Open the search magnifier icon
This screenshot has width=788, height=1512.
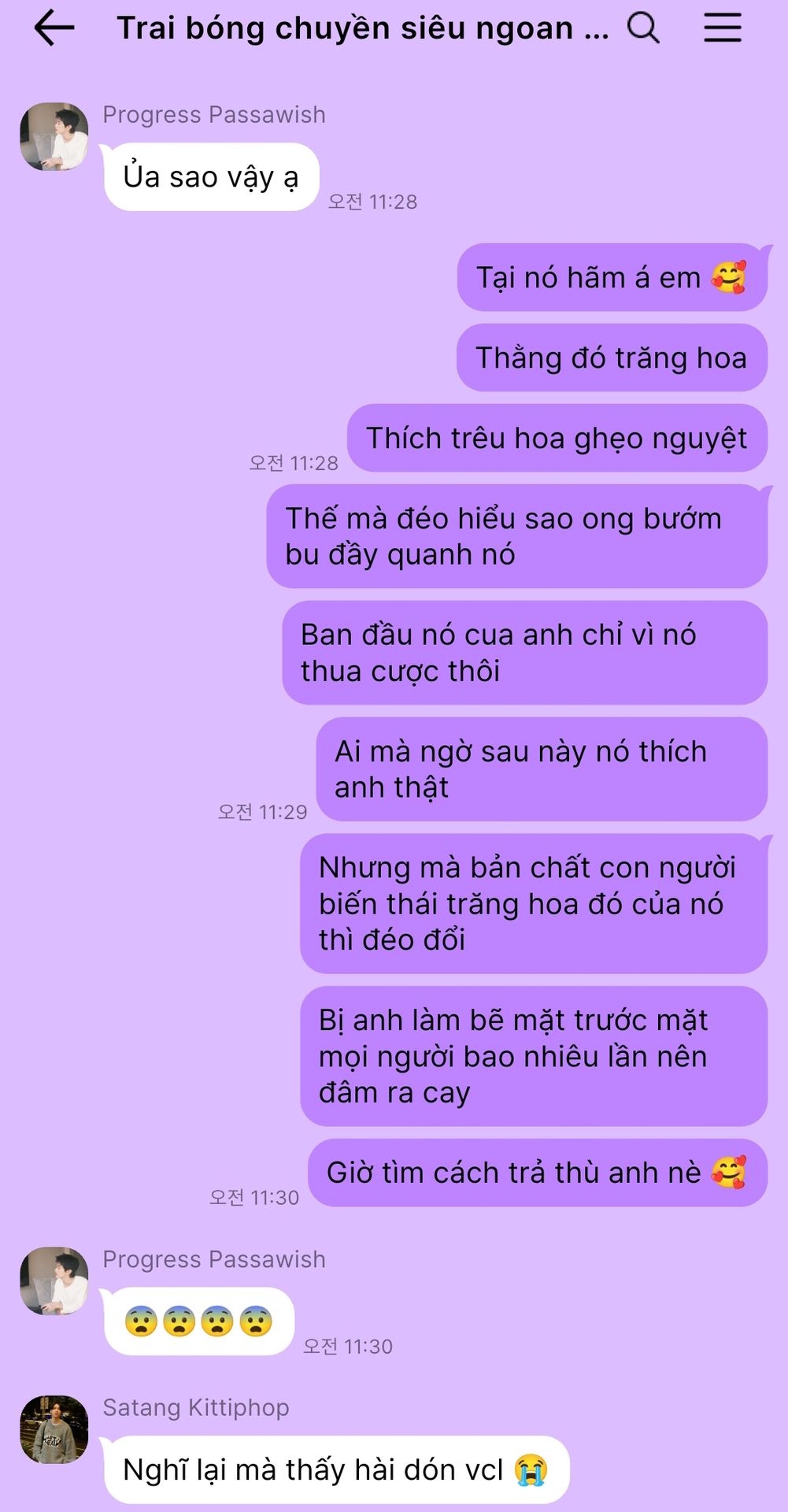(x=643, y=28)
